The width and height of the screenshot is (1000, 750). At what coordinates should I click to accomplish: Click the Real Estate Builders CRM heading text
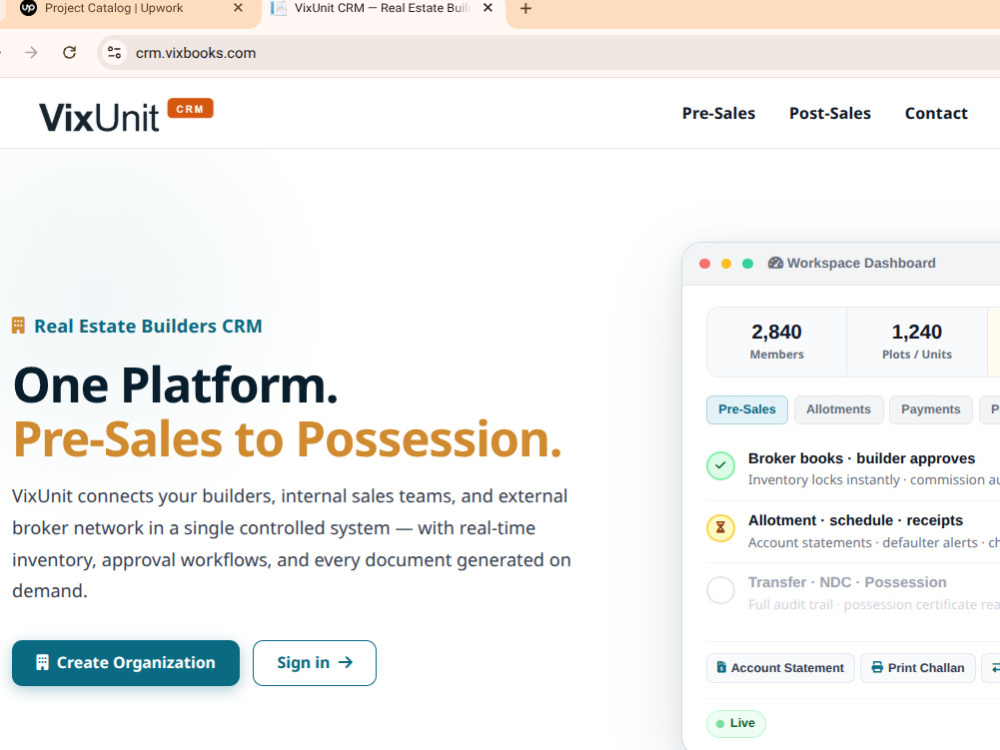pyautogui.click(x=148, y=326)
